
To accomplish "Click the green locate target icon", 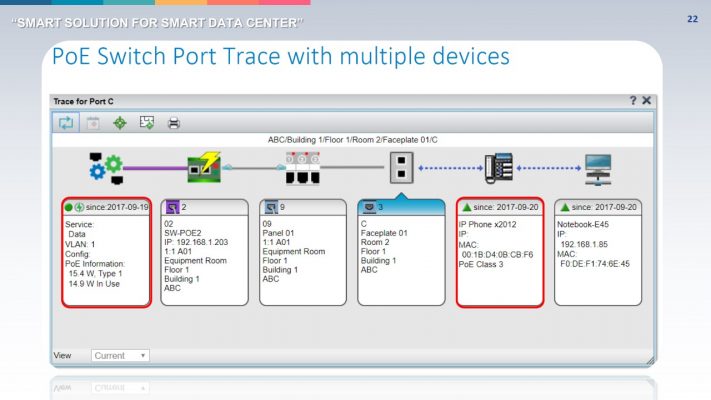I will pyautogui.click(x=120, y=123).
